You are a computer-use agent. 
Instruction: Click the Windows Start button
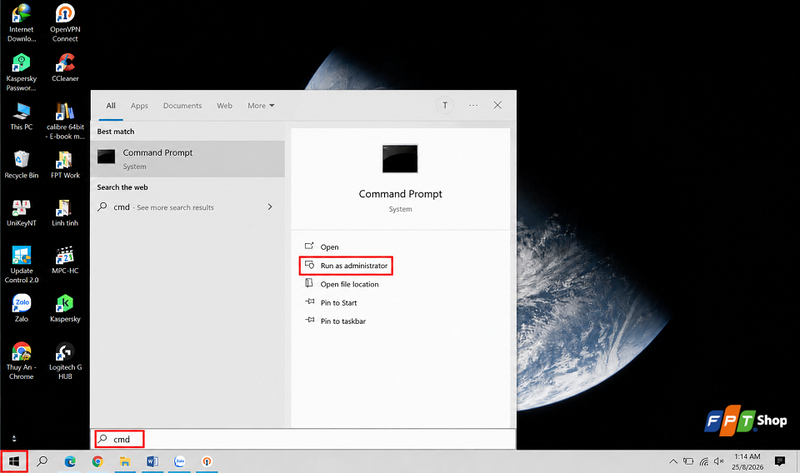(14, 461)
